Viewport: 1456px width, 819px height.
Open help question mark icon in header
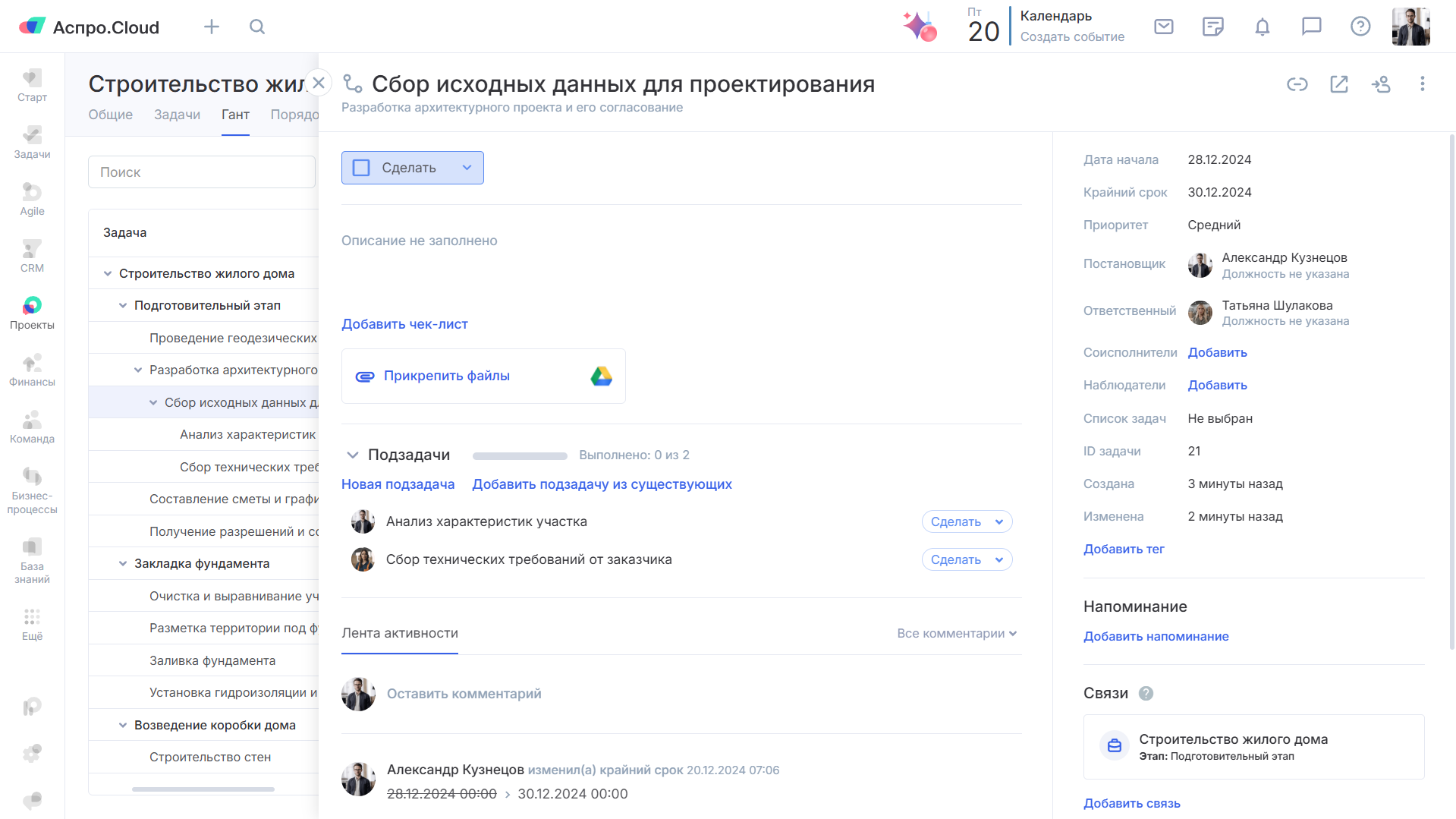coord(1360,27)
